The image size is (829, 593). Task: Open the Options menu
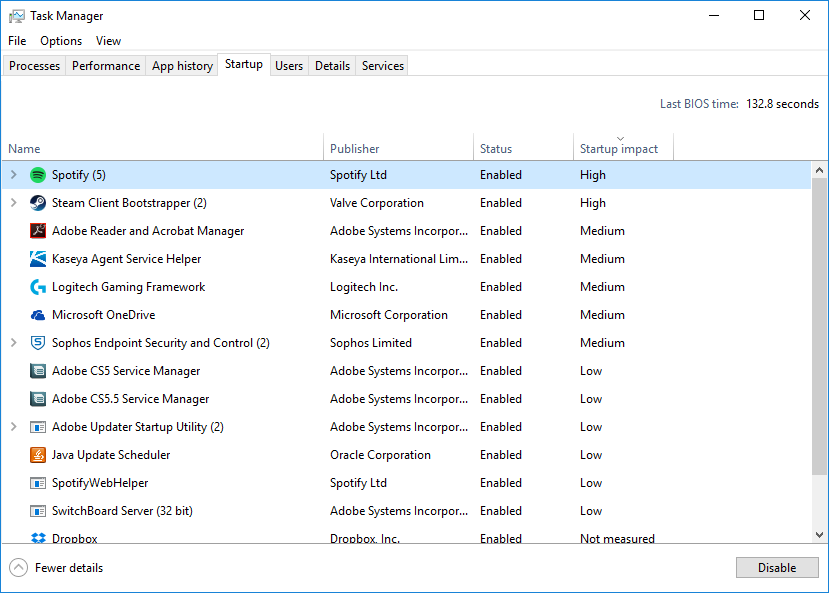60,40
